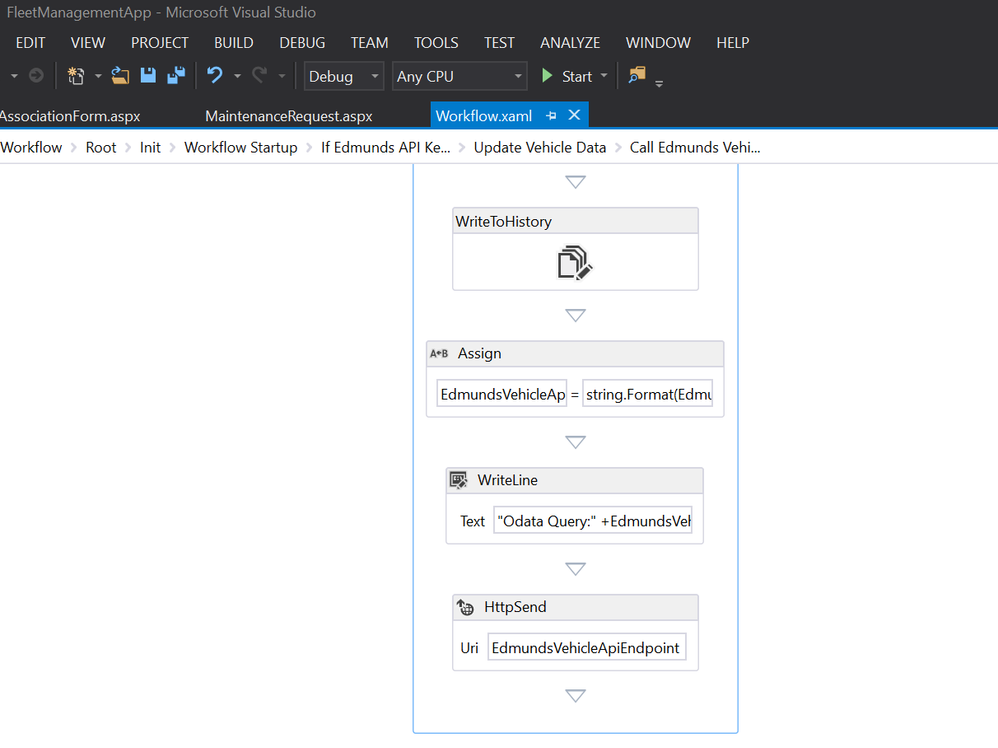Image resolution: width=998 pixels, height=748 pixels.
Task: Open the VIEW menu
Action: coord(88,43)
